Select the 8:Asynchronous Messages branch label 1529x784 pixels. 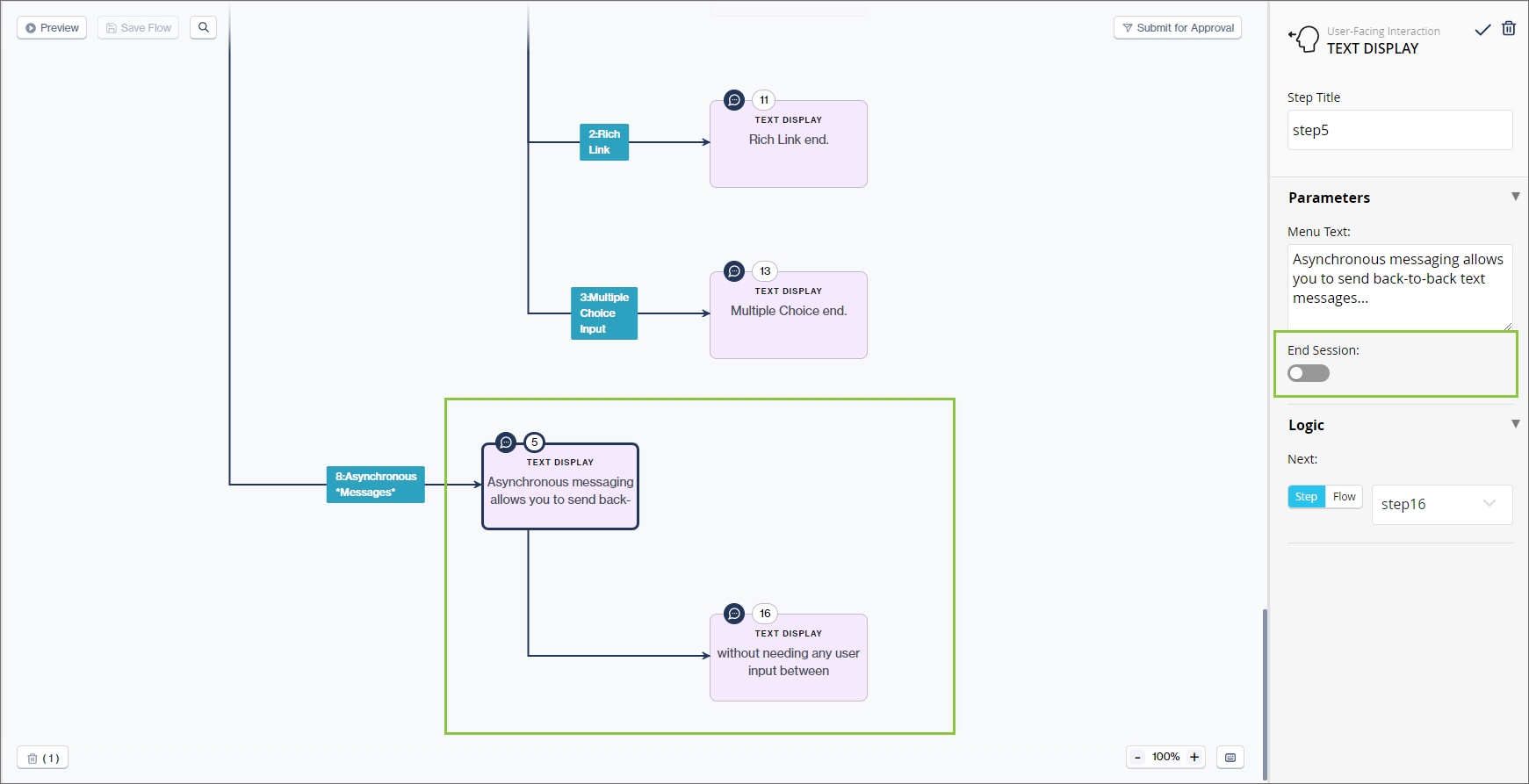click(375, 485)
